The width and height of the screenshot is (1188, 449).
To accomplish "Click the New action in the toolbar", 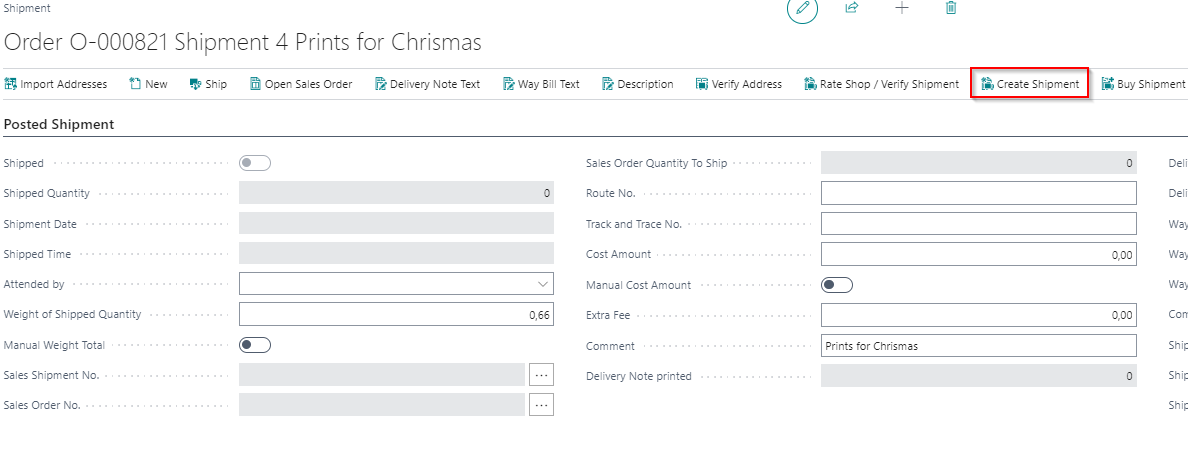I will [x=148, y=84].
